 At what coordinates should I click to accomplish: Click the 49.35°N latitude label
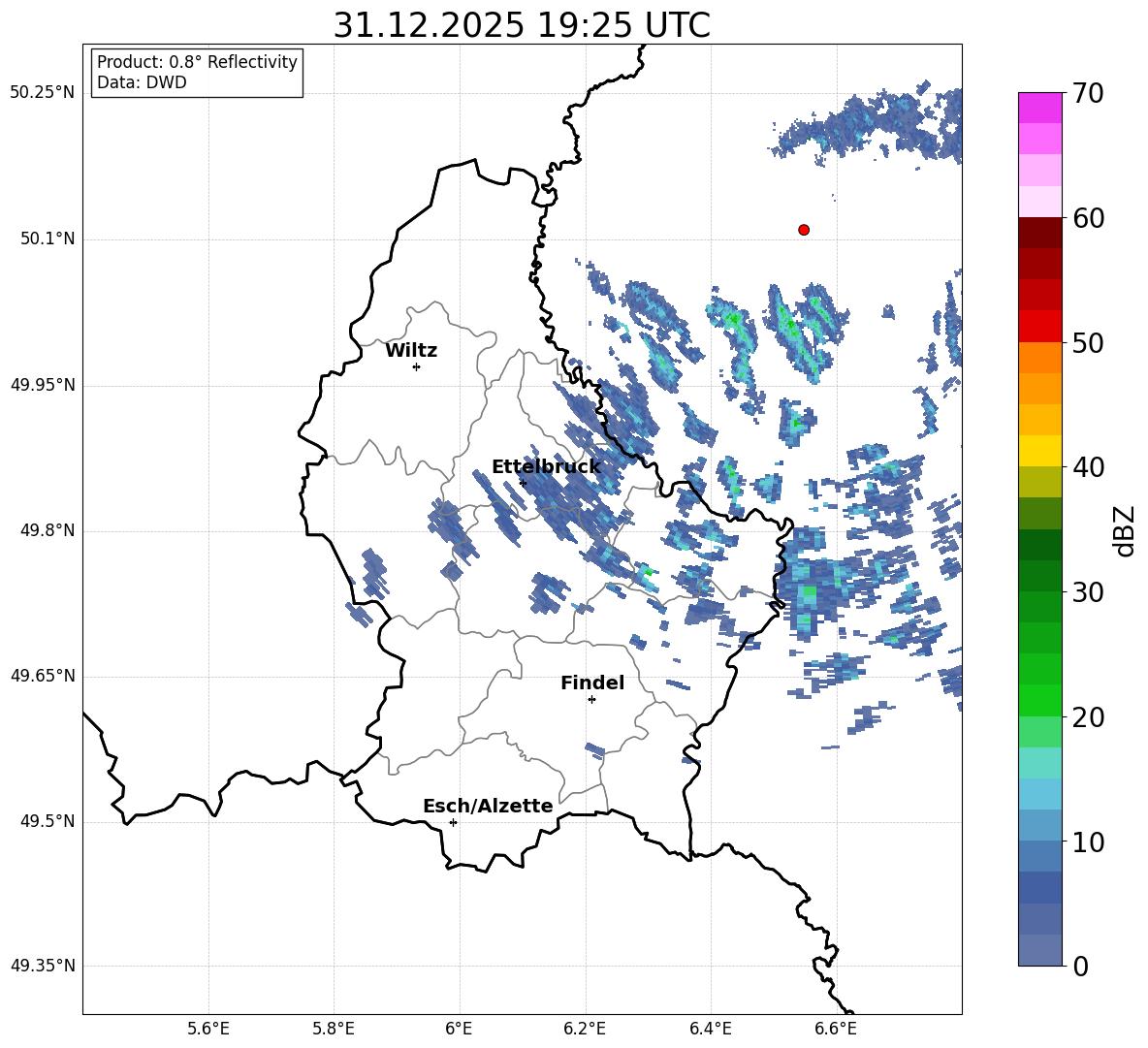pos(43,966)
